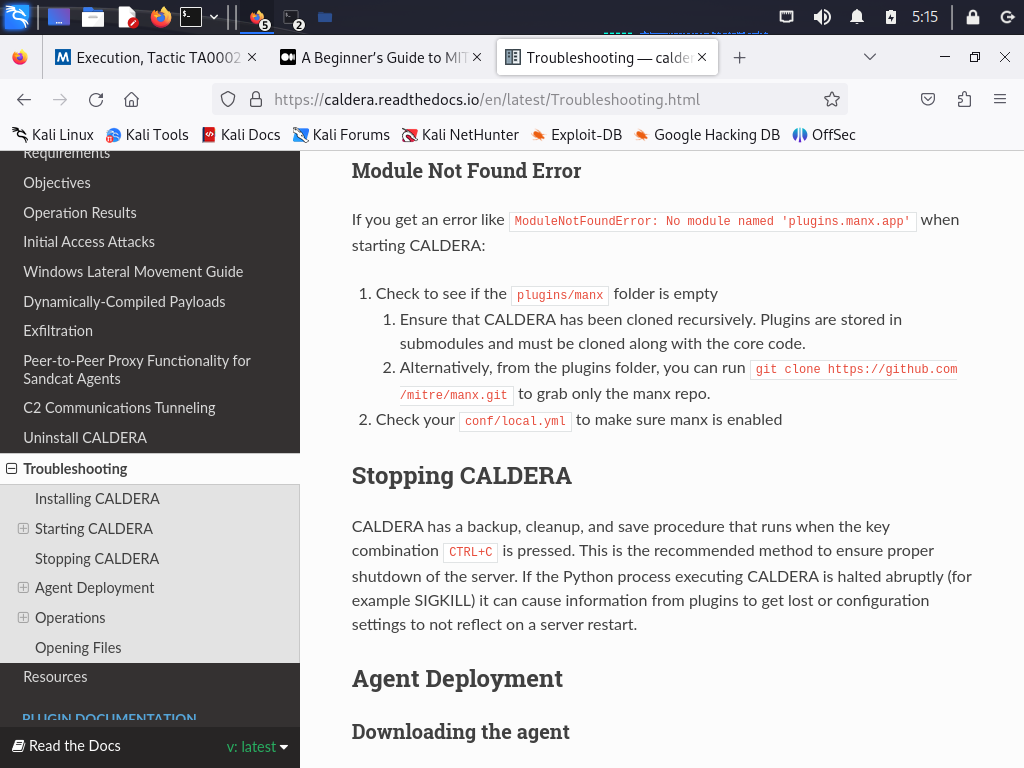Open the battery status indicator
This screenshot has width=1024, height=768.
click(890, 15)
